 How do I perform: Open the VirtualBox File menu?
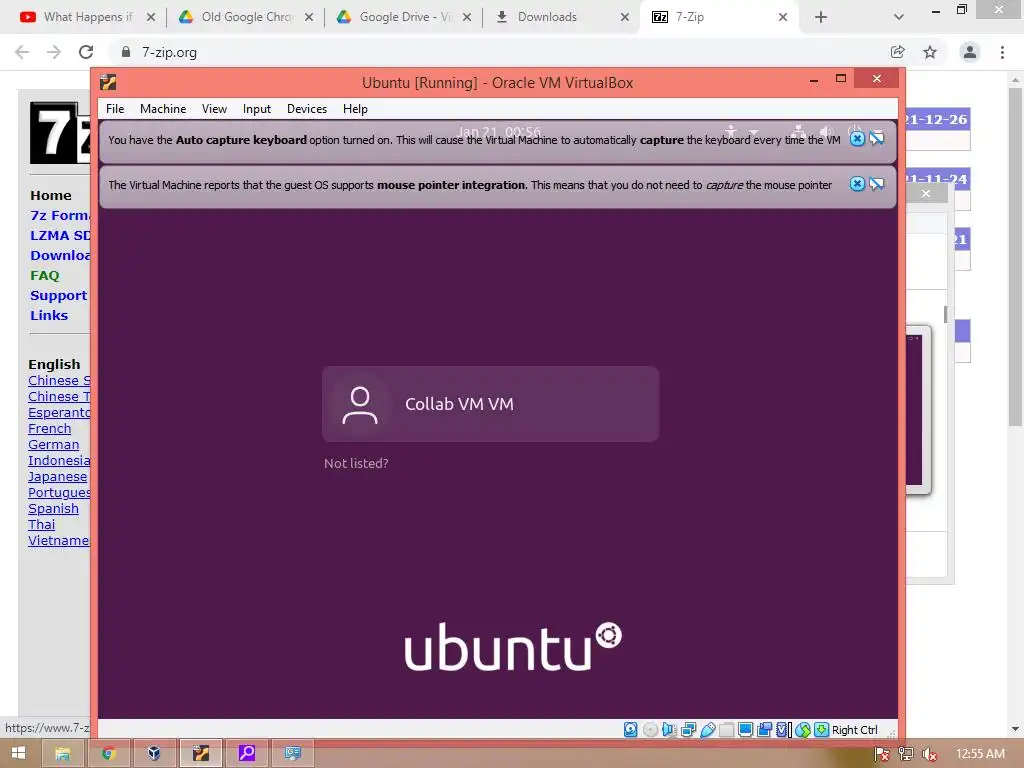click(x=115, y=109)
